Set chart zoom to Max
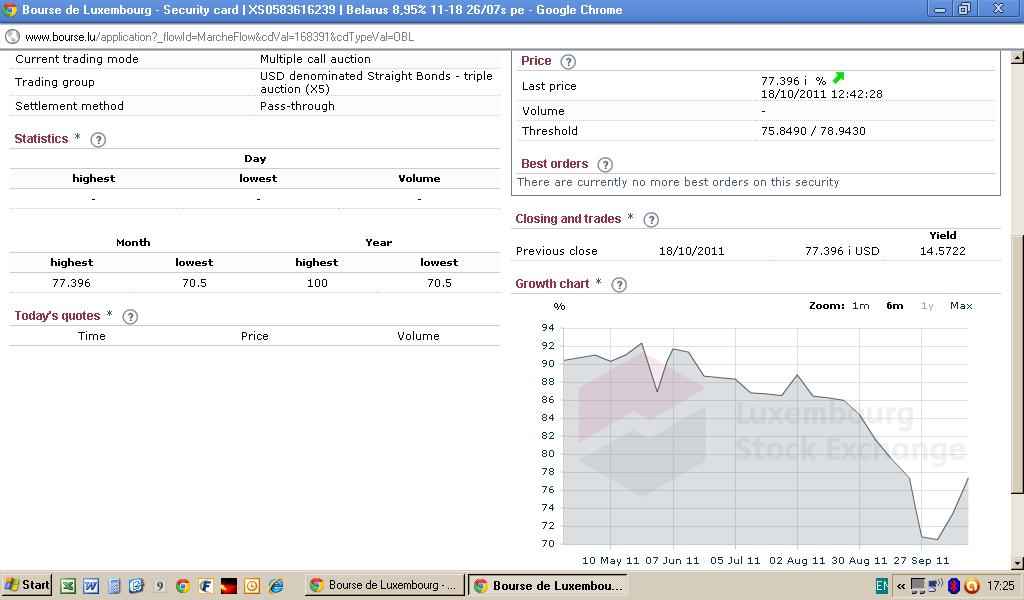Screen dimensions: 1024x600 pos(961,306)
